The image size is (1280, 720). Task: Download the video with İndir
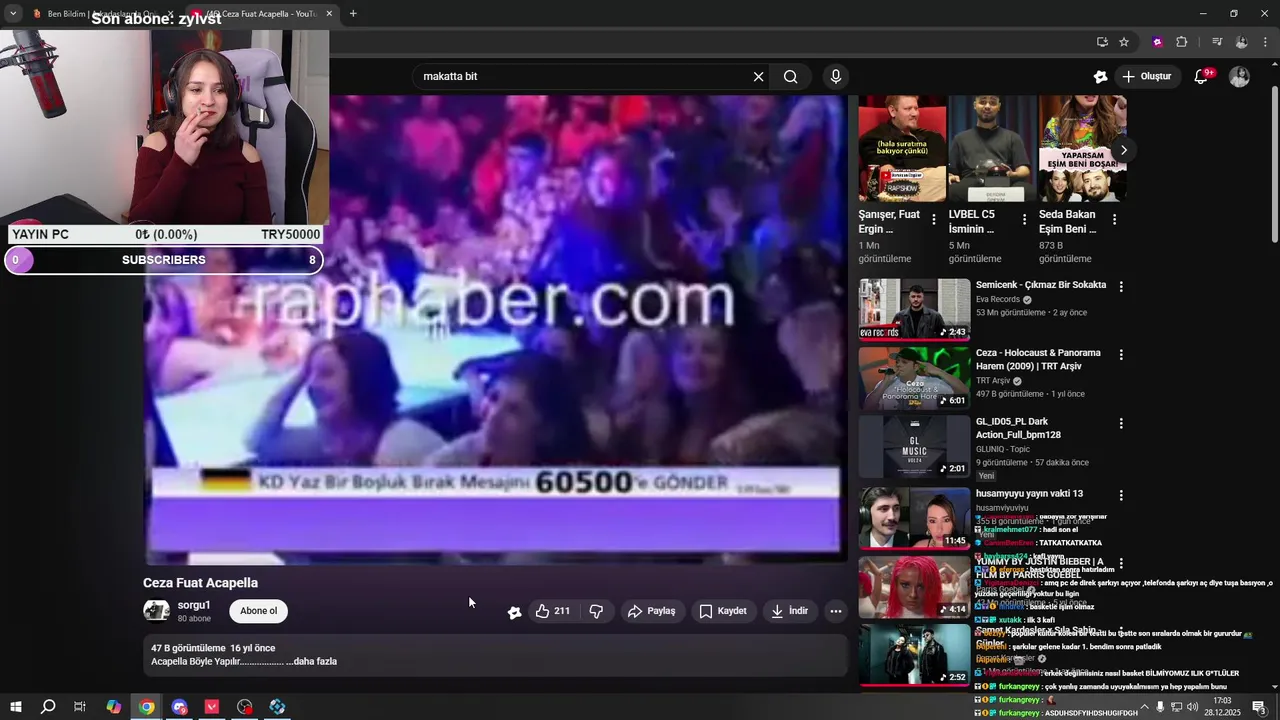coord(789,611)
